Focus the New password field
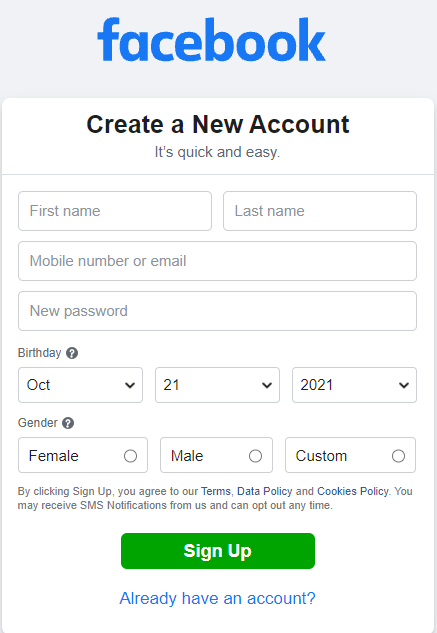The height and width of the screenshot is (633, 437). point(217,311)
